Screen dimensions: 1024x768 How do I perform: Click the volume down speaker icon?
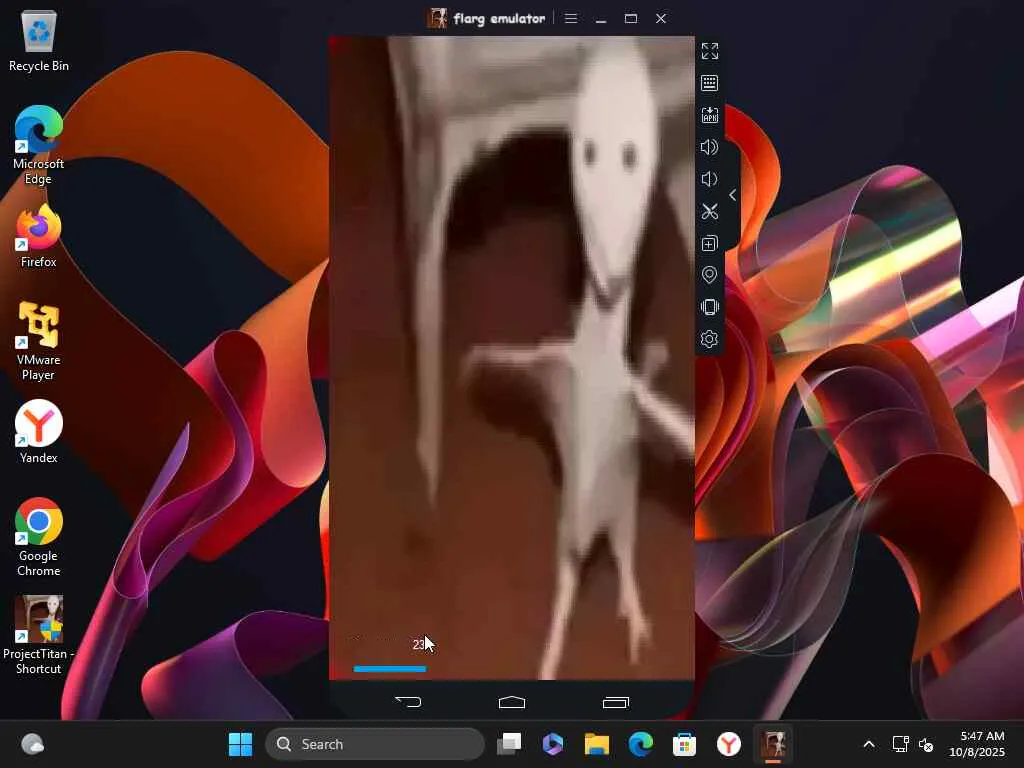tap(709, 179)
